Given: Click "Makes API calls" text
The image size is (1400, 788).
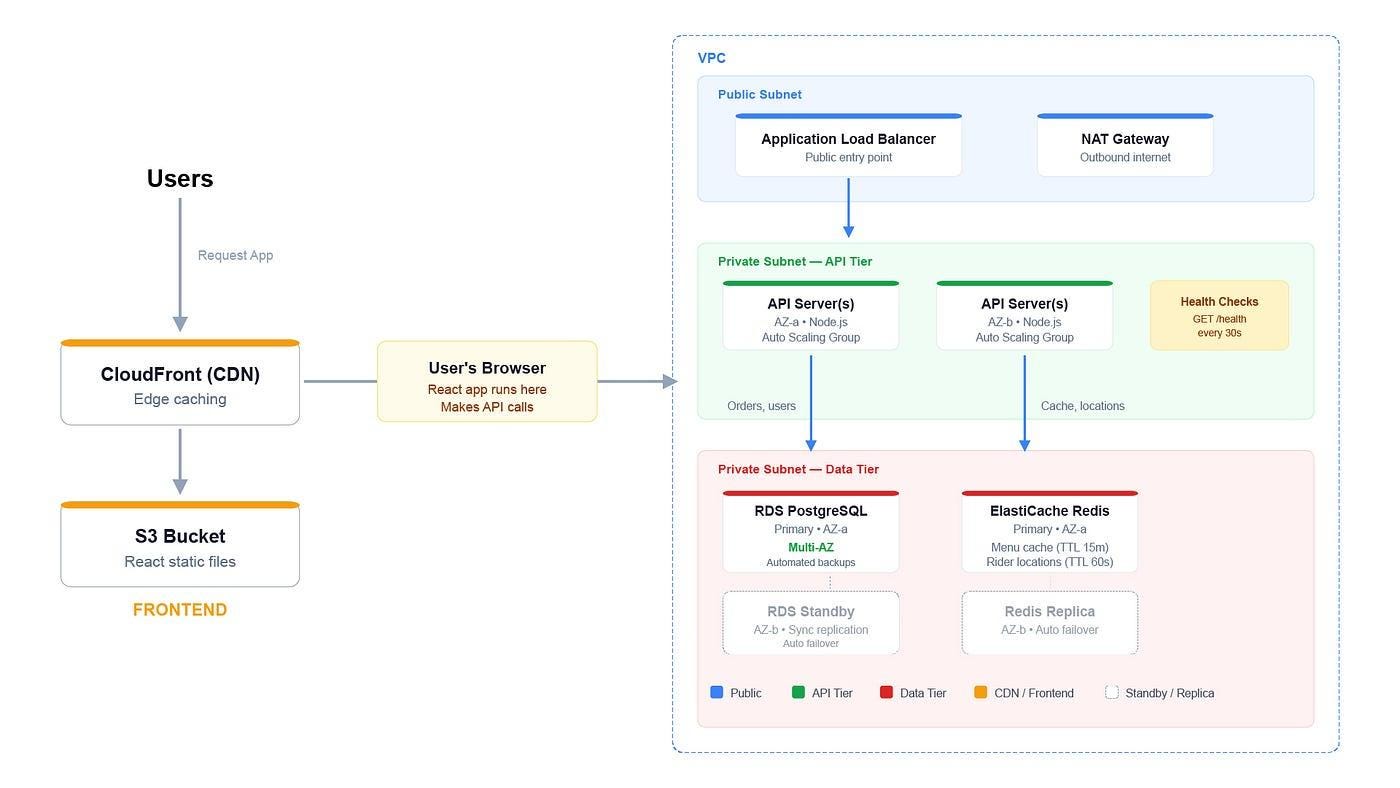Looking at the screenshot, I should pyautogui.click(x=487, y=407).
